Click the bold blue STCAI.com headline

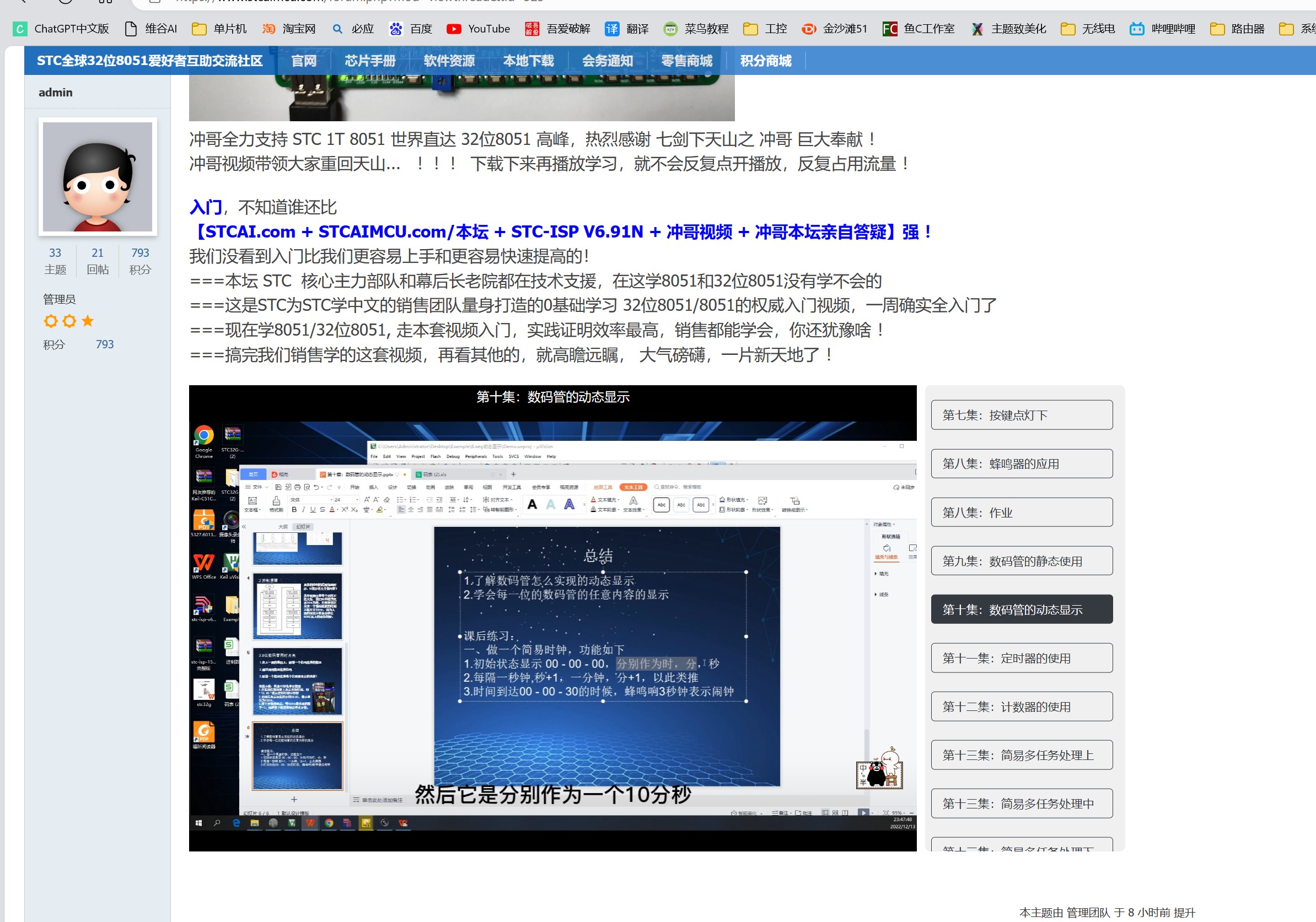tap(561, 231)
